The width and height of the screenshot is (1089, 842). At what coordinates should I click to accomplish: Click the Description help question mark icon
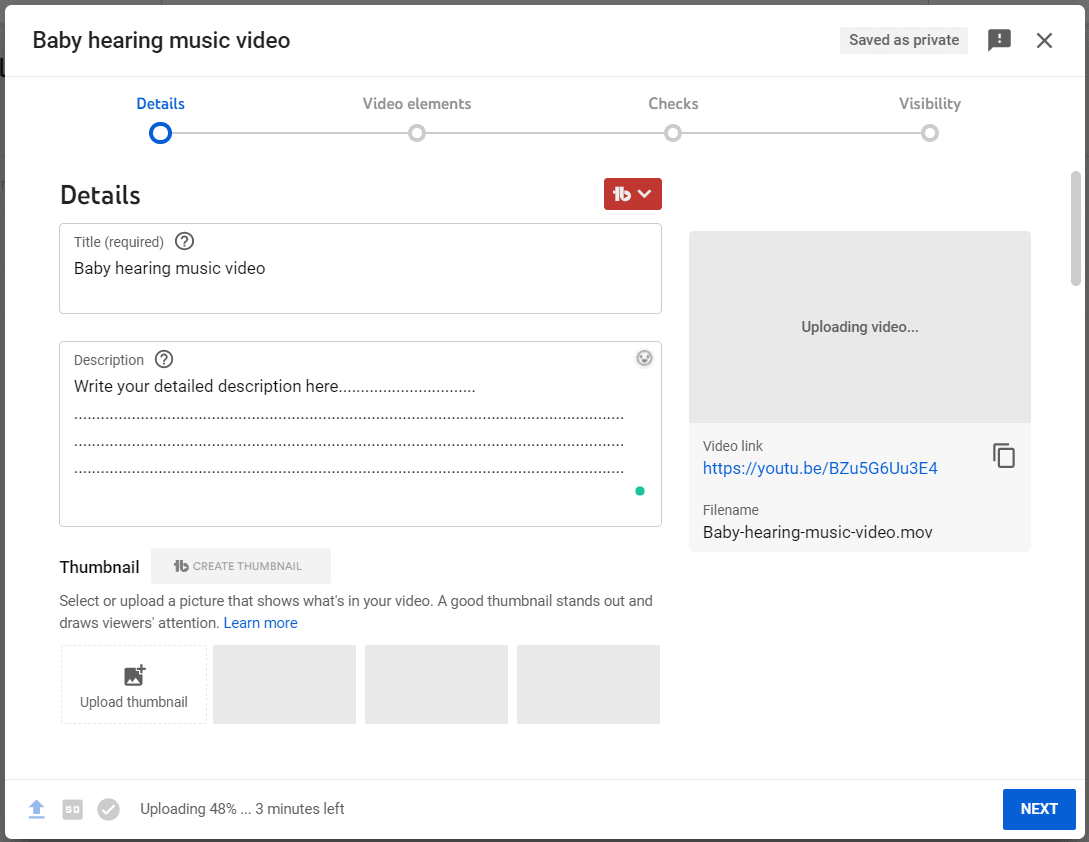164,359
